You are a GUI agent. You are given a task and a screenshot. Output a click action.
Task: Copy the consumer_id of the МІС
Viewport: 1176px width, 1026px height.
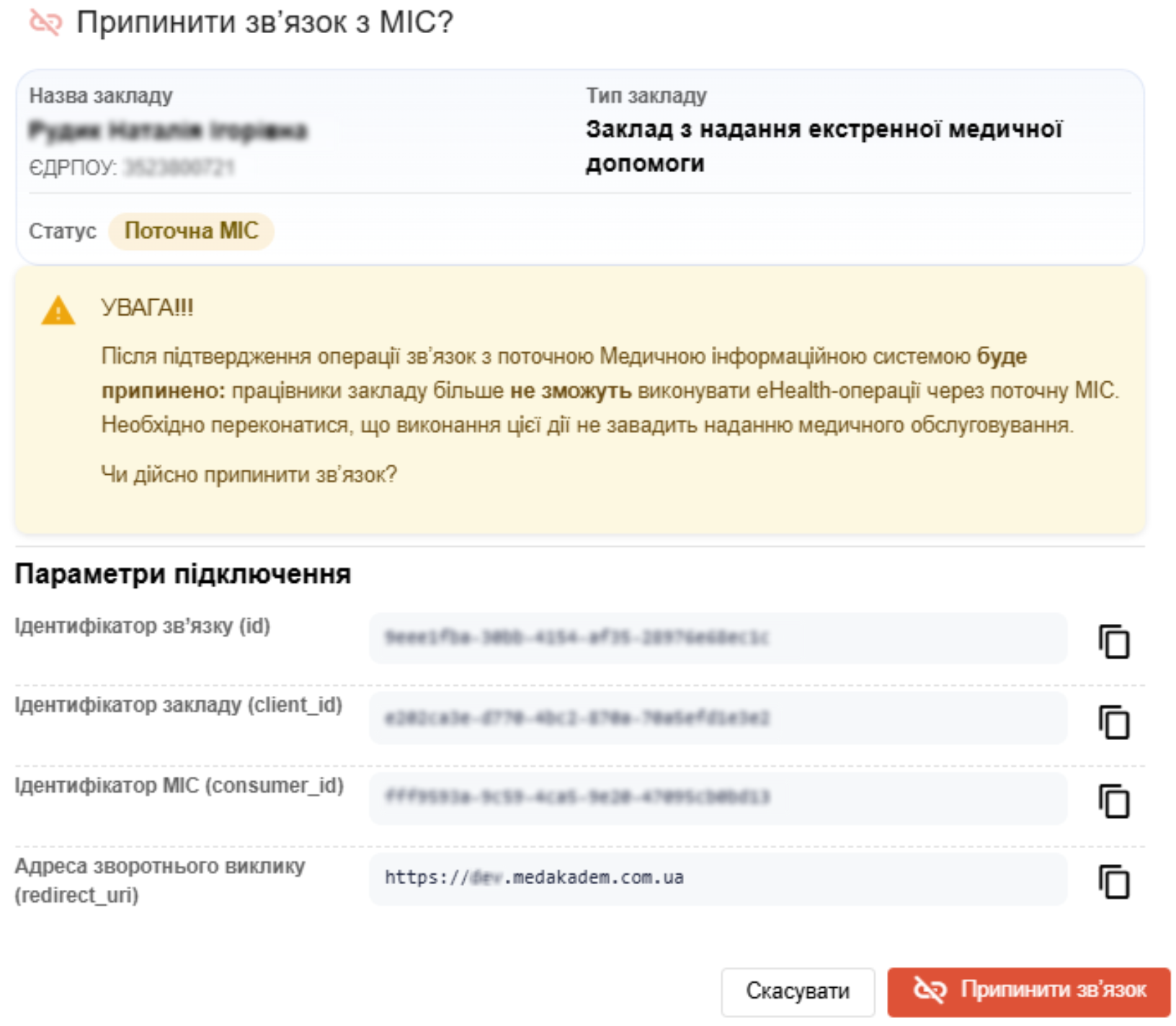1114,801
